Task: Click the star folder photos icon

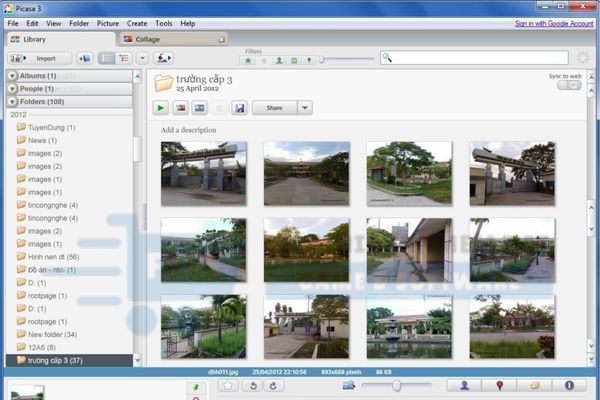Action: coord(220,108)
